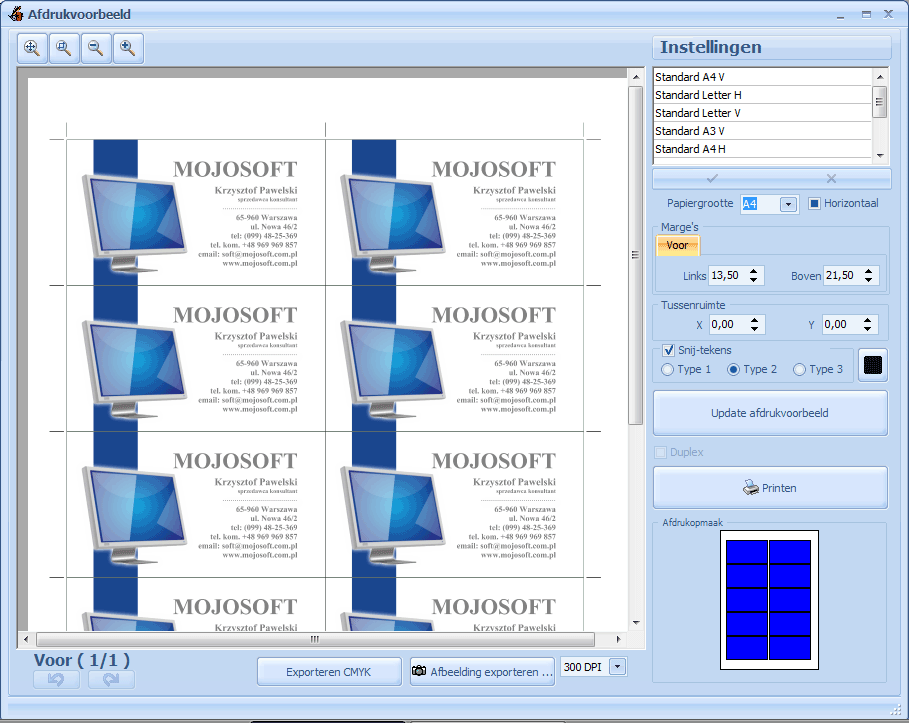Increase the Boven margin value
909x723 pixels.
[868, 271]
